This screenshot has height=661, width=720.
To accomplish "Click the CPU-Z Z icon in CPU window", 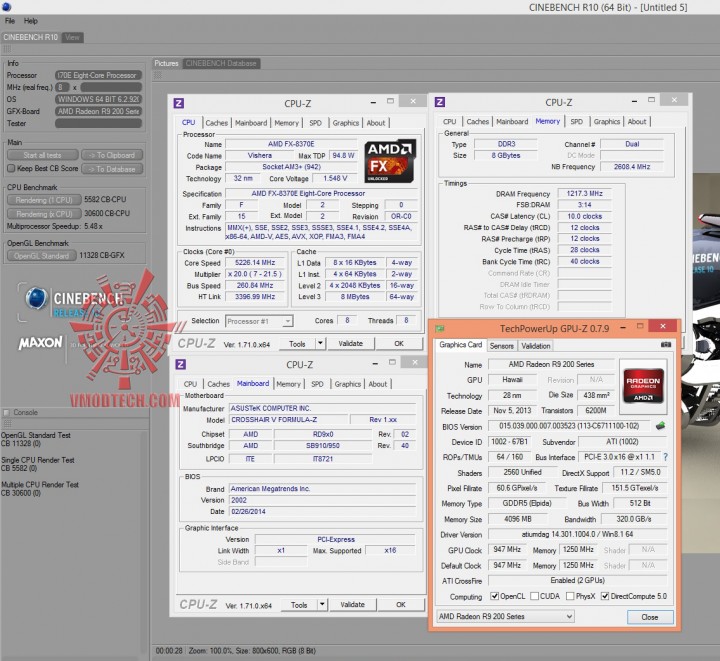I will point(179,103).
